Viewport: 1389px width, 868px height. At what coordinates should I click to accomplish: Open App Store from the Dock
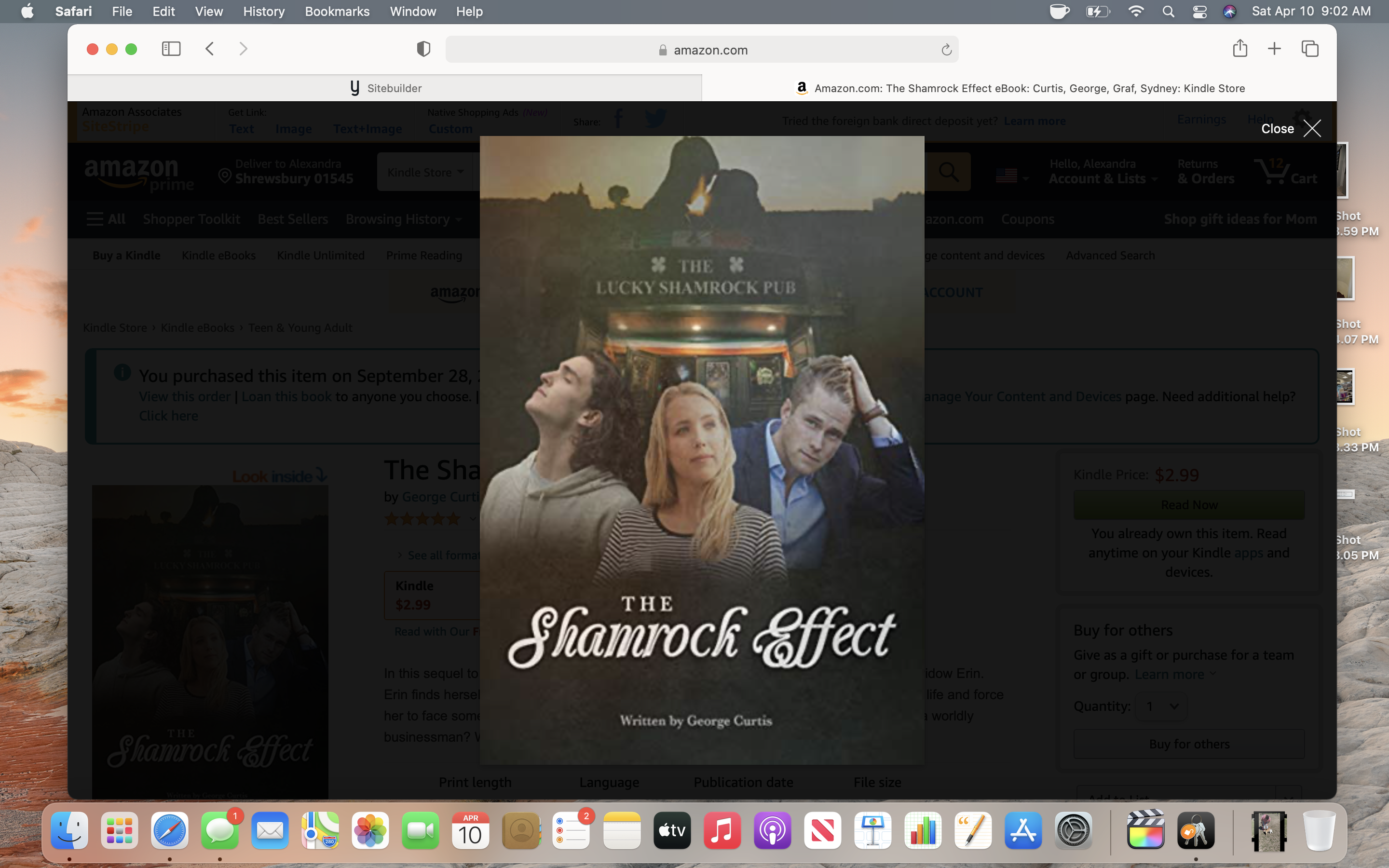pyautogui.click(x=1023, y=830)
